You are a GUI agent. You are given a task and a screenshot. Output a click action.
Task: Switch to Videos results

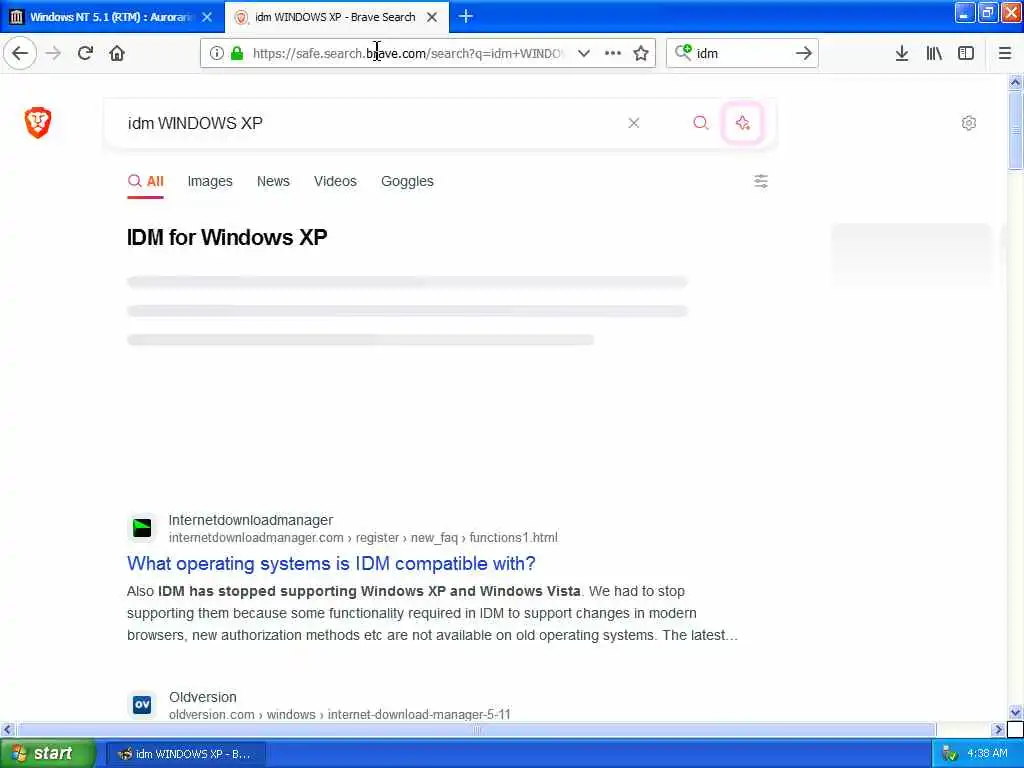335,181
